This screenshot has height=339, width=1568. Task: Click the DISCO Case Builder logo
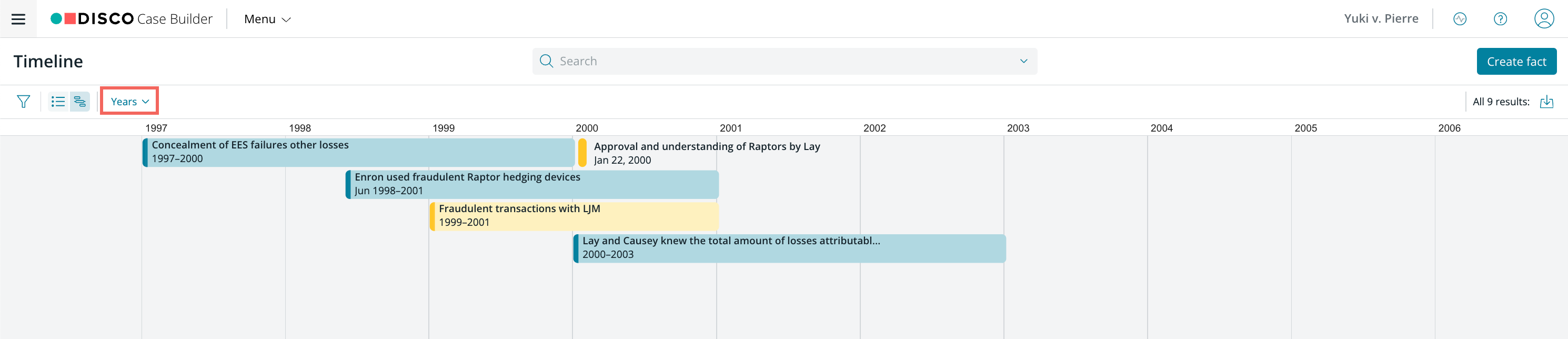(x=132, y=19)
